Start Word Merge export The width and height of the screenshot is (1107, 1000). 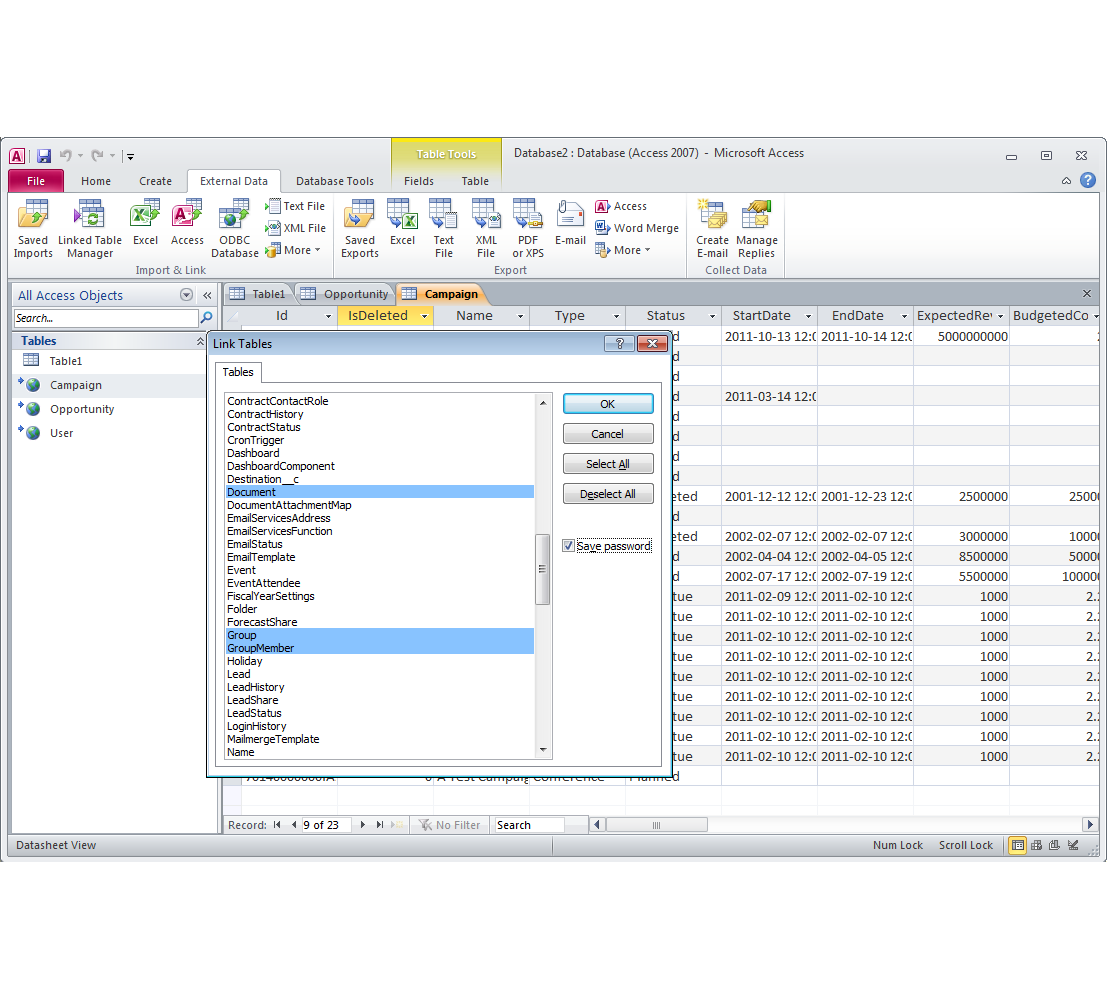tap(637, 228)
